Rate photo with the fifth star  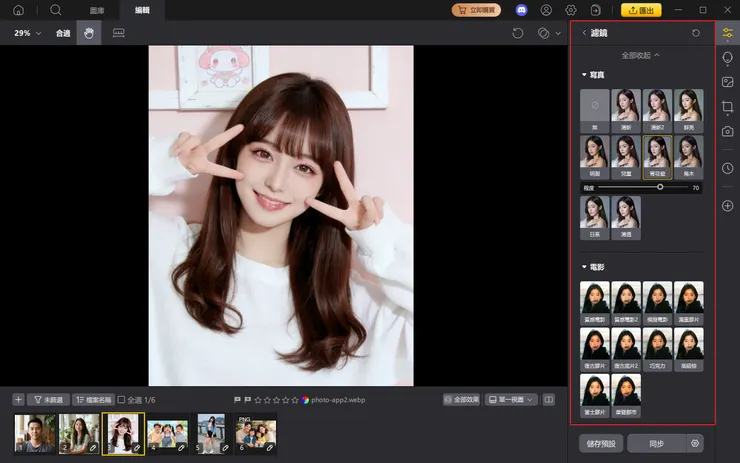(295, 400)
